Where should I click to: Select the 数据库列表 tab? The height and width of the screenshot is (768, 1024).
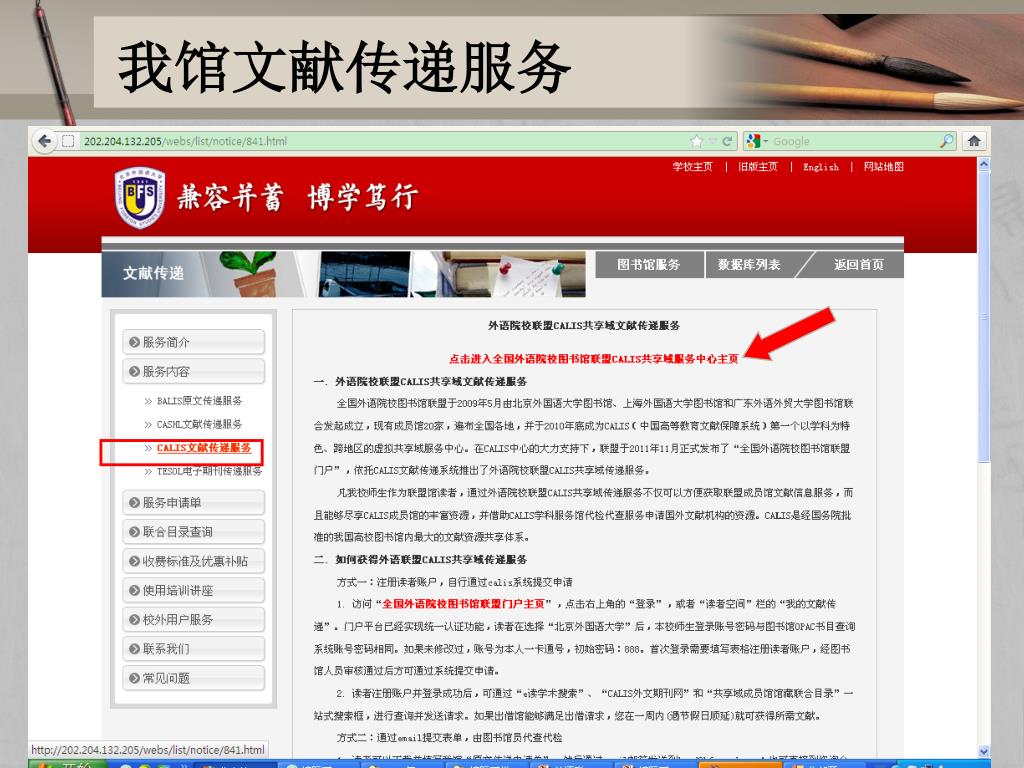coord(750,264)
